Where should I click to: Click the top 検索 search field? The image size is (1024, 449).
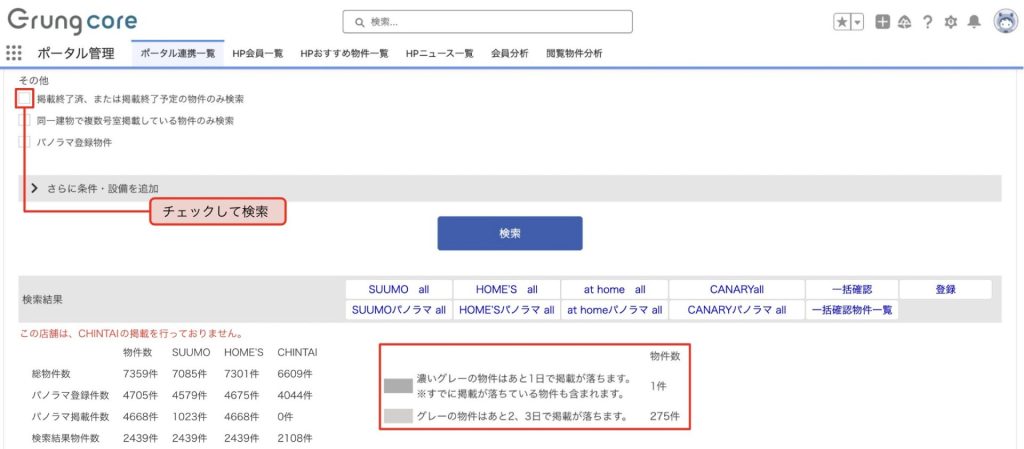point(487,21)
